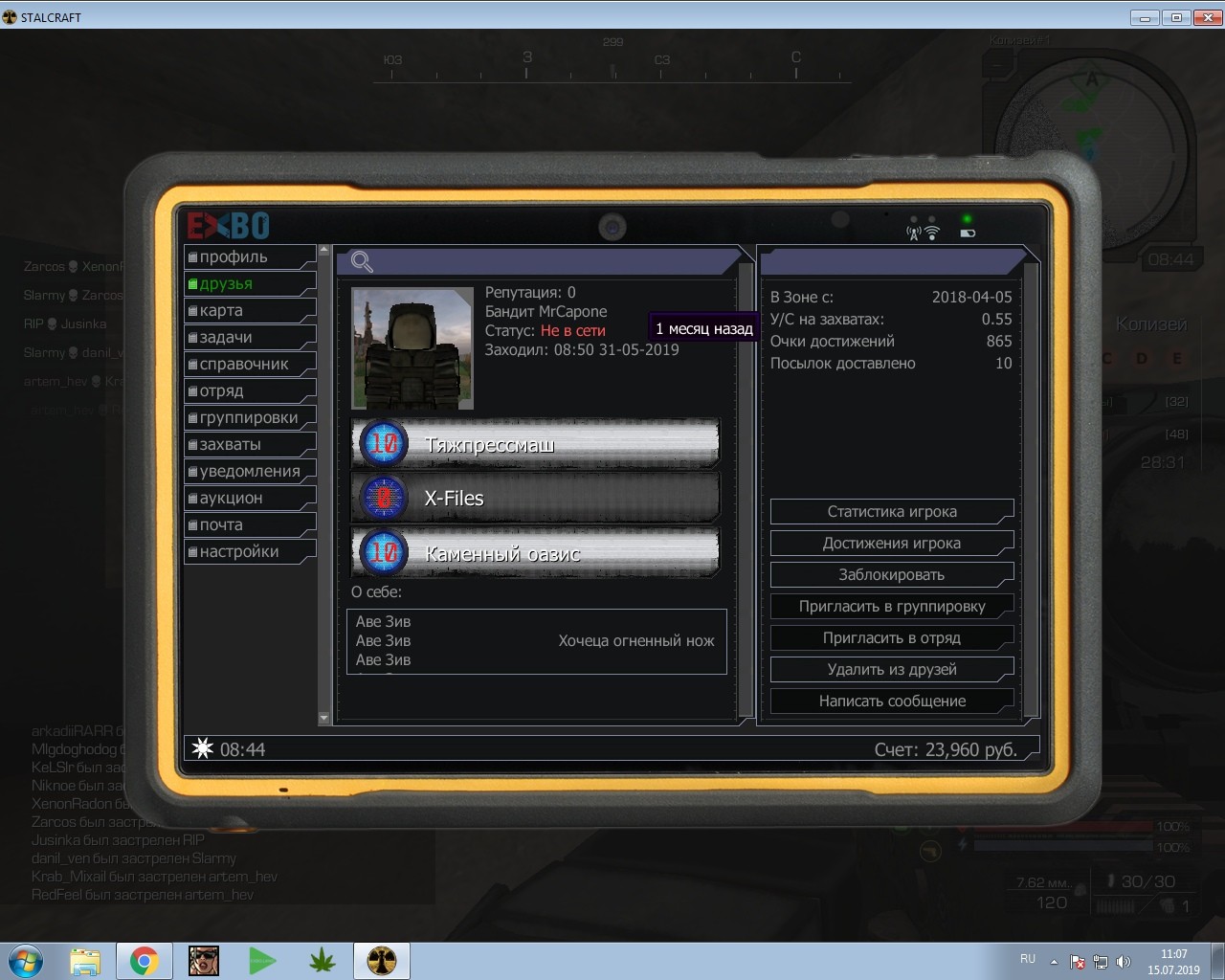
Task: Click the Репутация: 0 text
Action: [x=530, y=293]
